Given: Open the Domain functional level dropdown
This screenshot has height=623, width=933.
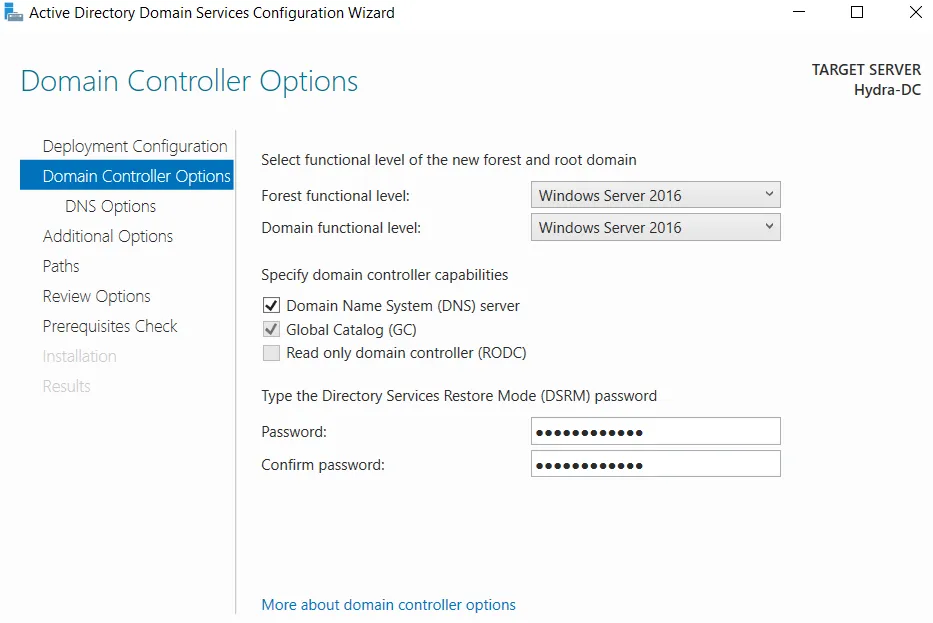Looking at the screenshot, I should [655, 227].
